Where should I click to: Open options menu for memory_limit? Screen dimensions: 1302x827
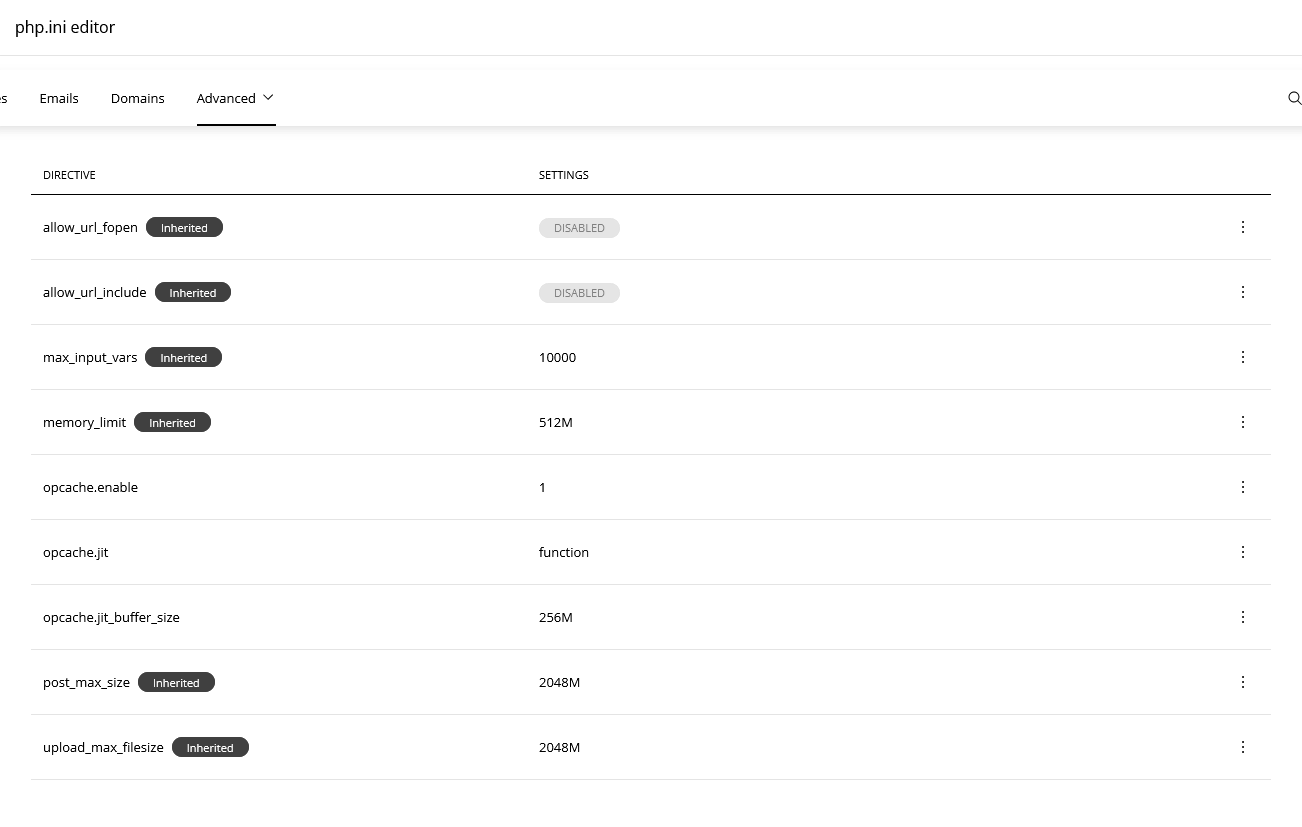pos(1243,422)
